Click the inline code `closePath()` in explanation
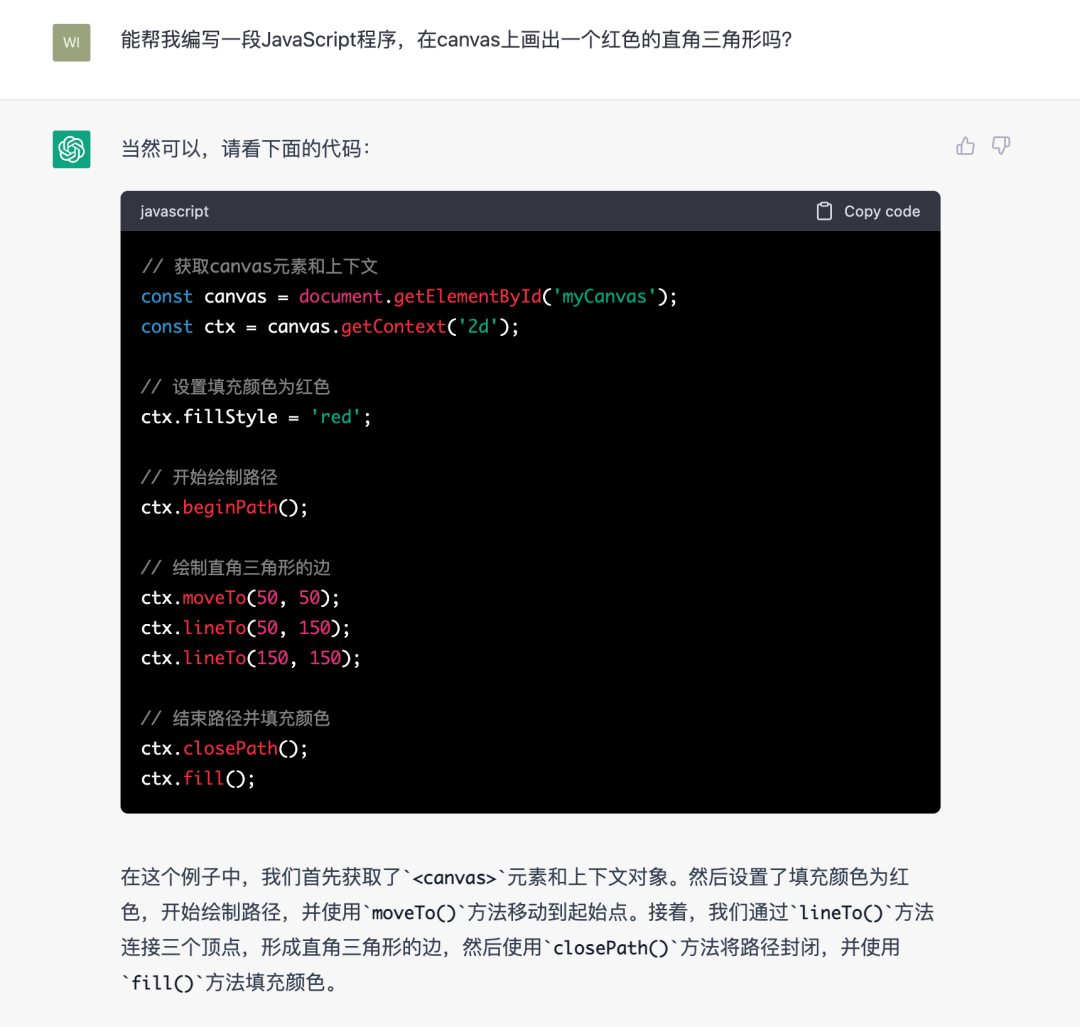1080x1027 pixels. click(x=611, y=948)
